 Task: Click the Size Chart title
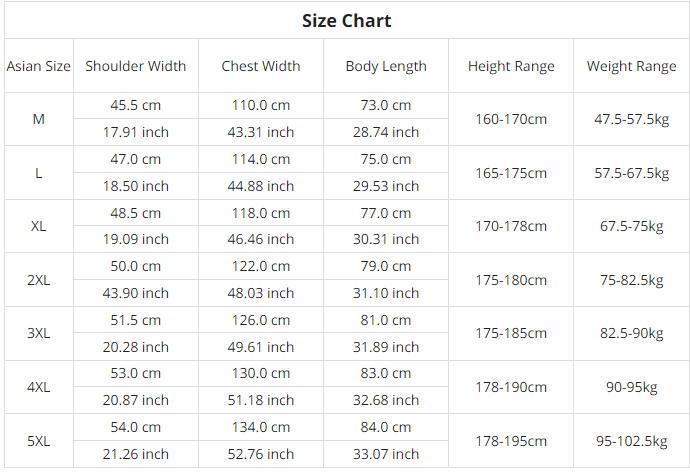point(346,20)
